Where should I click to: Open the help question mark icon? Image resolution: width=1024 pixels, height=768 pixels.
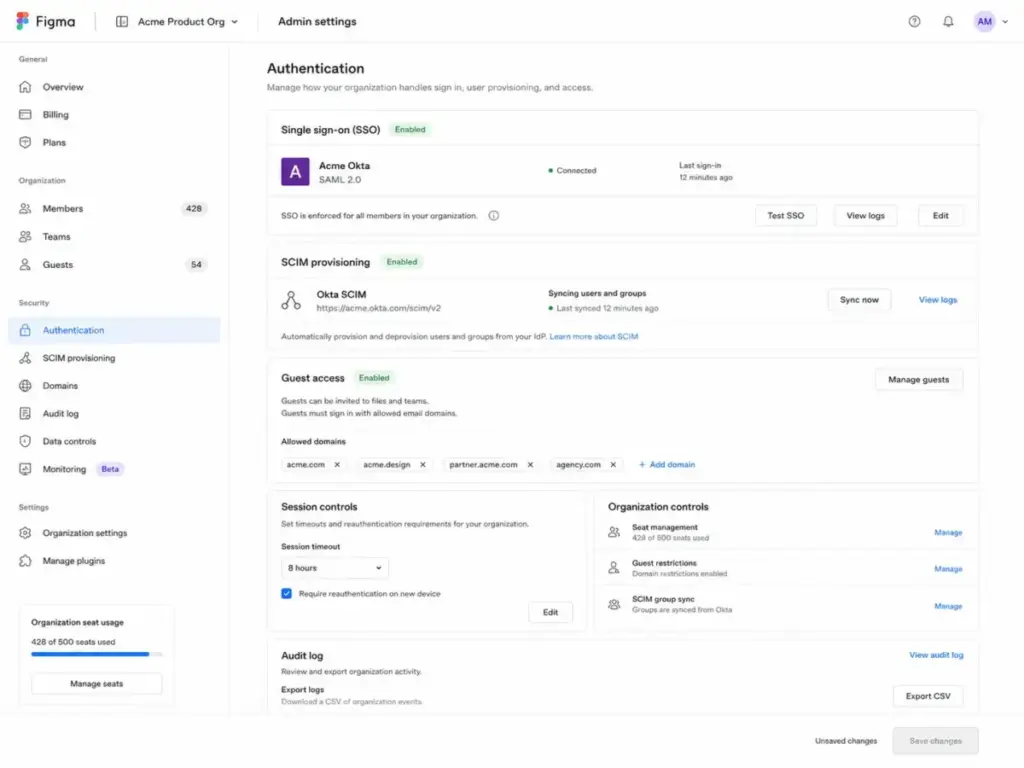coord(914,22)
